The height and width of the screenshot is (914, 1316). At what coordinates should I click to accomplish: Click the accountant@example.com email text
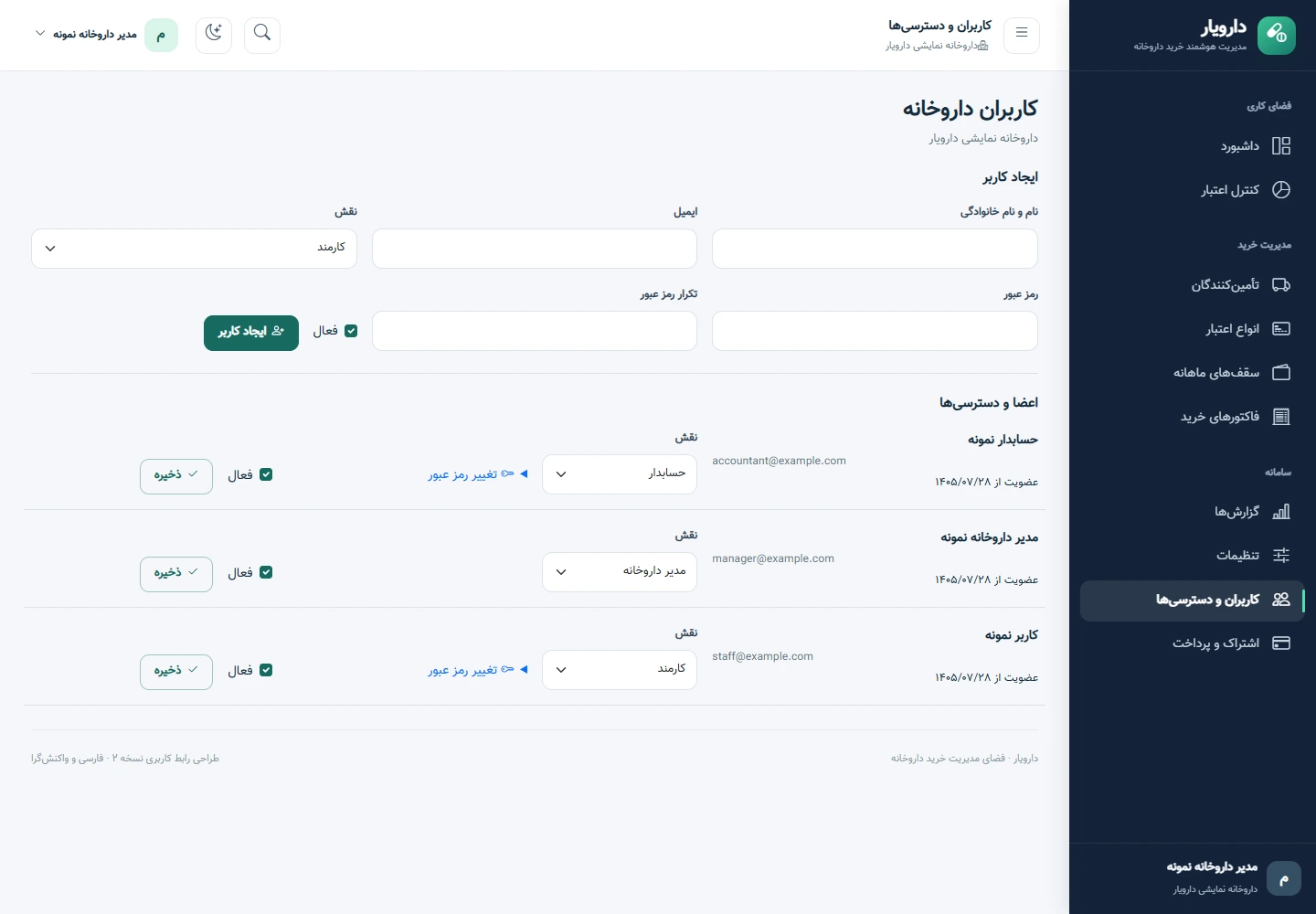(x=779, y=461)
